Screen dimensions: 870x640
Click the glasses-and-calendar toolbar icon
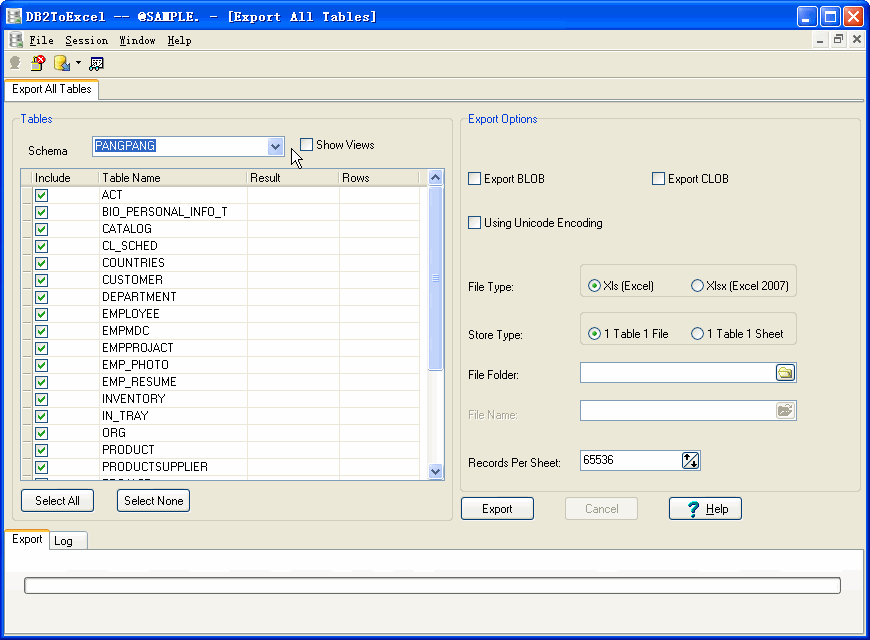pyautogui.click(x=96, y=64)
